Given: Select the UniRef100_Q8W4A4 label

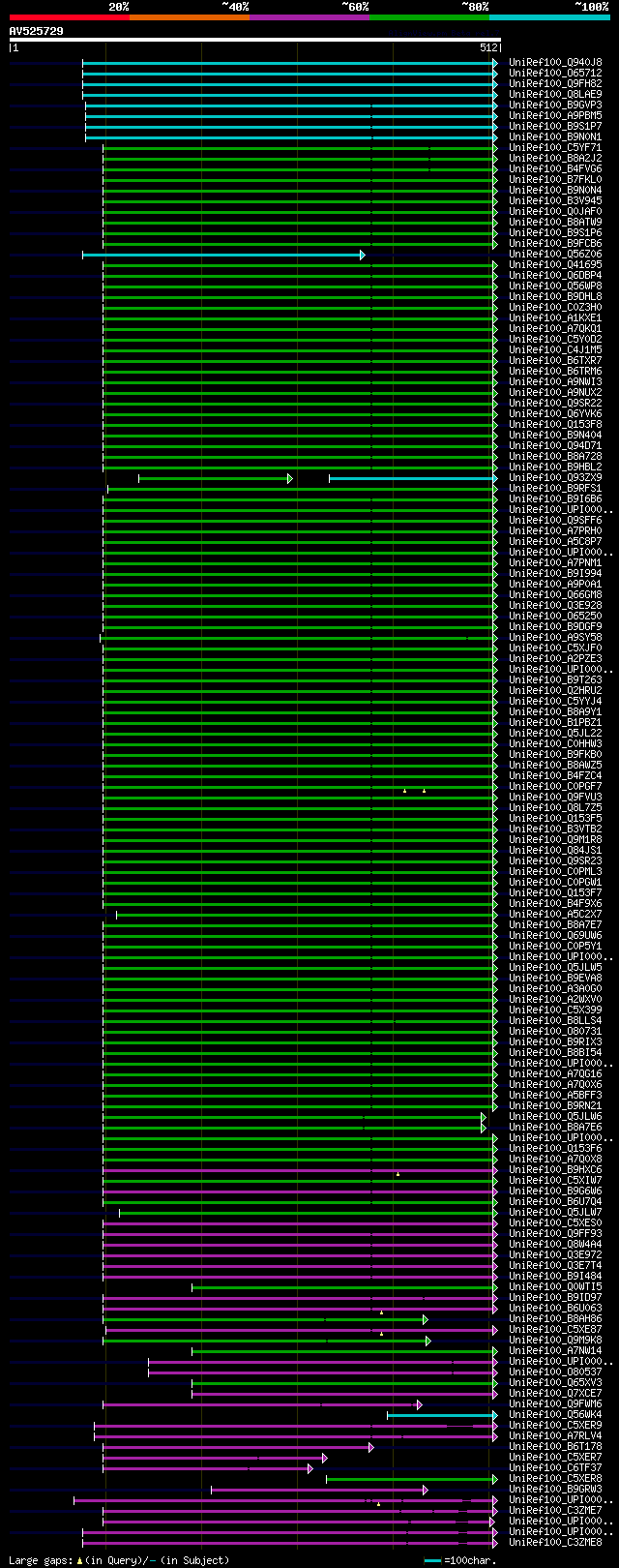Looking at the screenshot, I should 555,1244.
